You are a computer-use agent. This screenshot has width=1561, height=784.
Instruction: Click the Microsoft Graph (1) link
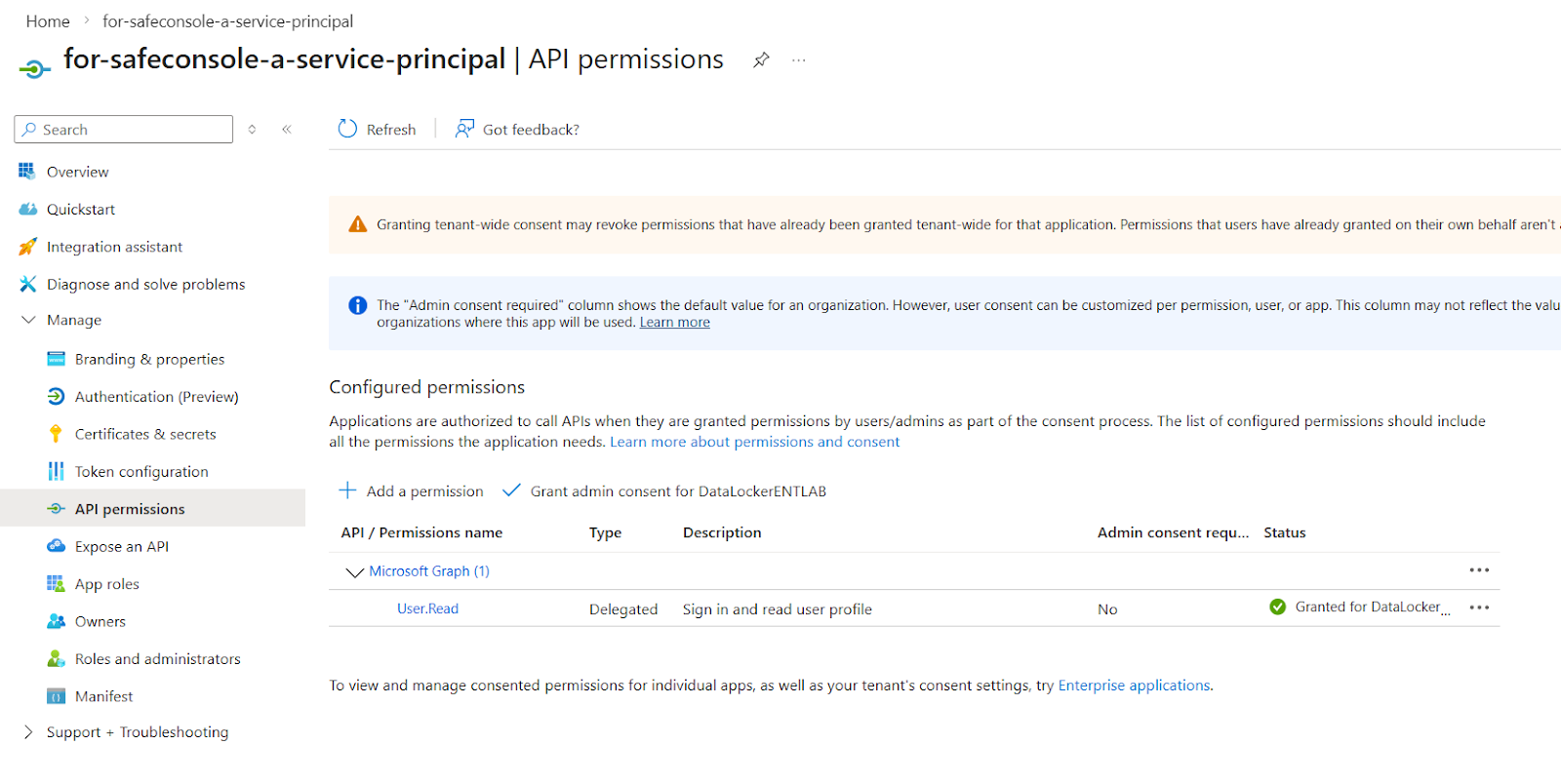click(x=429, y=571)
